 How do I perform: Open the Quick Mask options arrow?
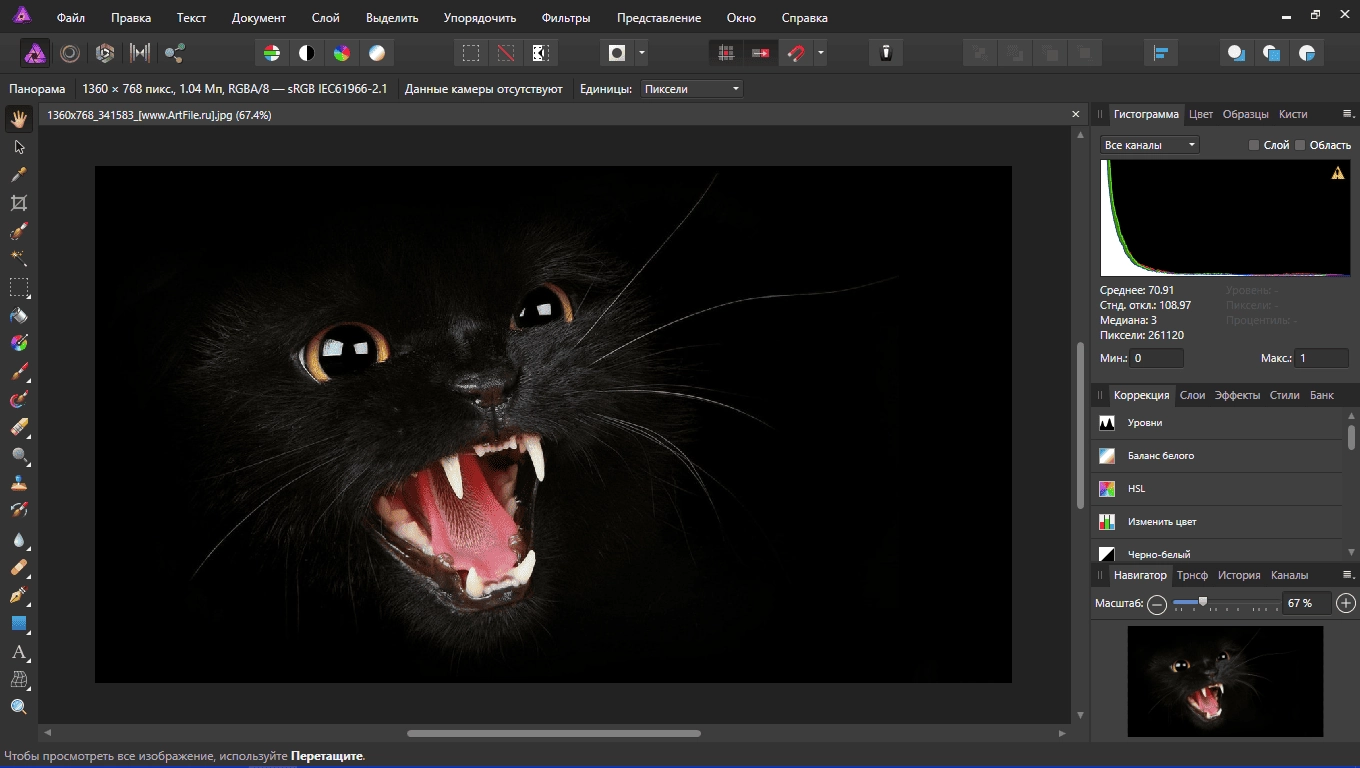tap(641, 53)
